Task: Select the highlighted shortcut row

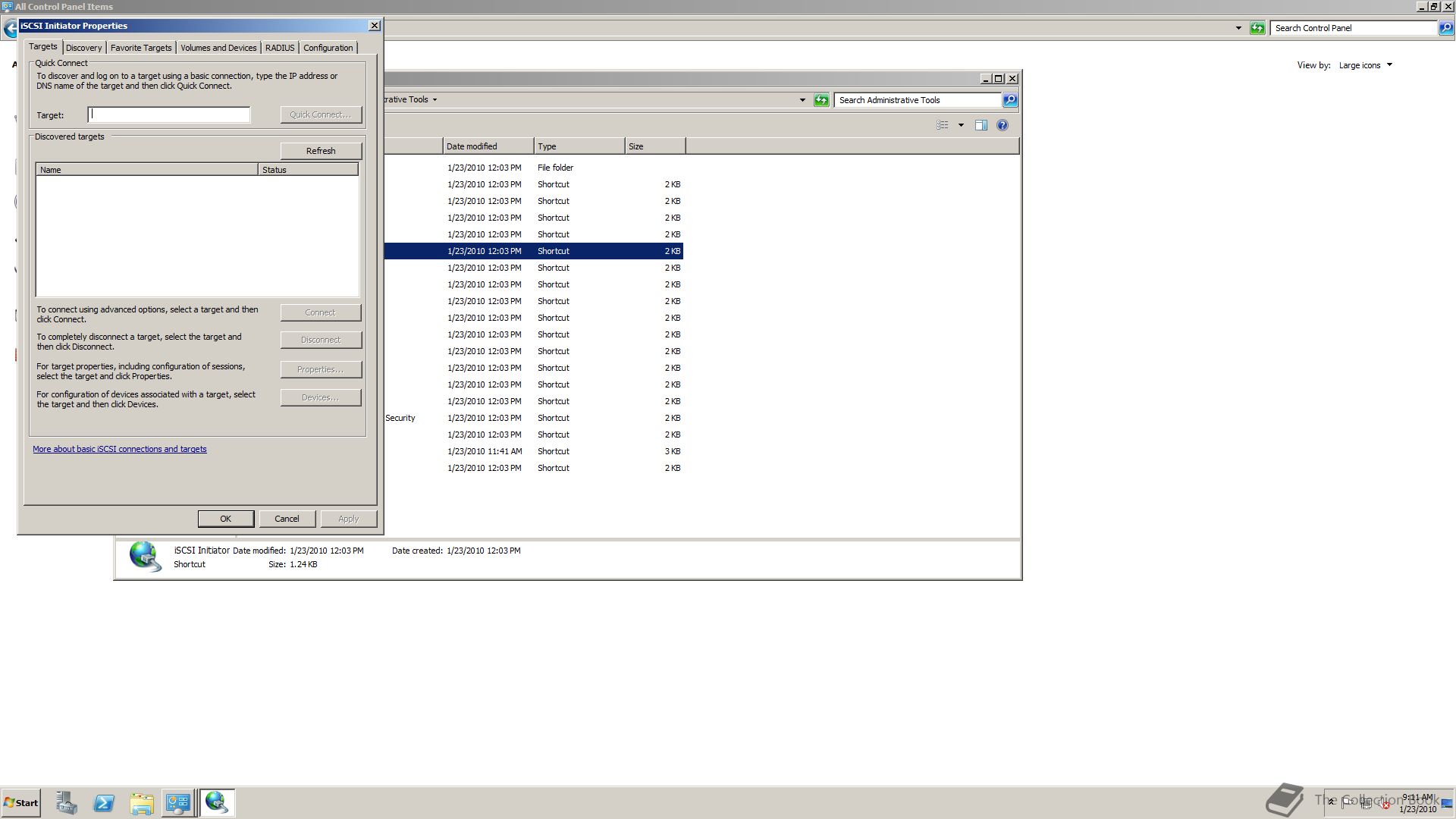Action: (534, 251)
